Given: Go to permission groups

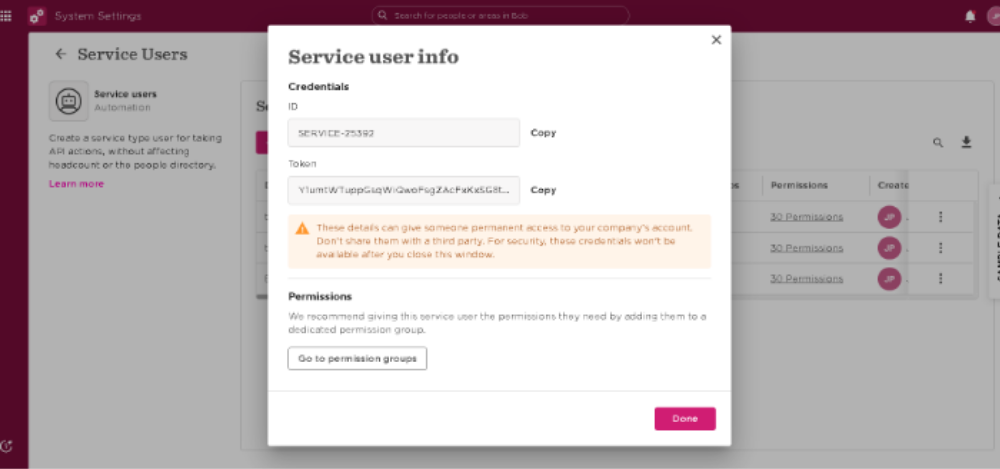Looking at the screenshot, I should click(357, 359).
